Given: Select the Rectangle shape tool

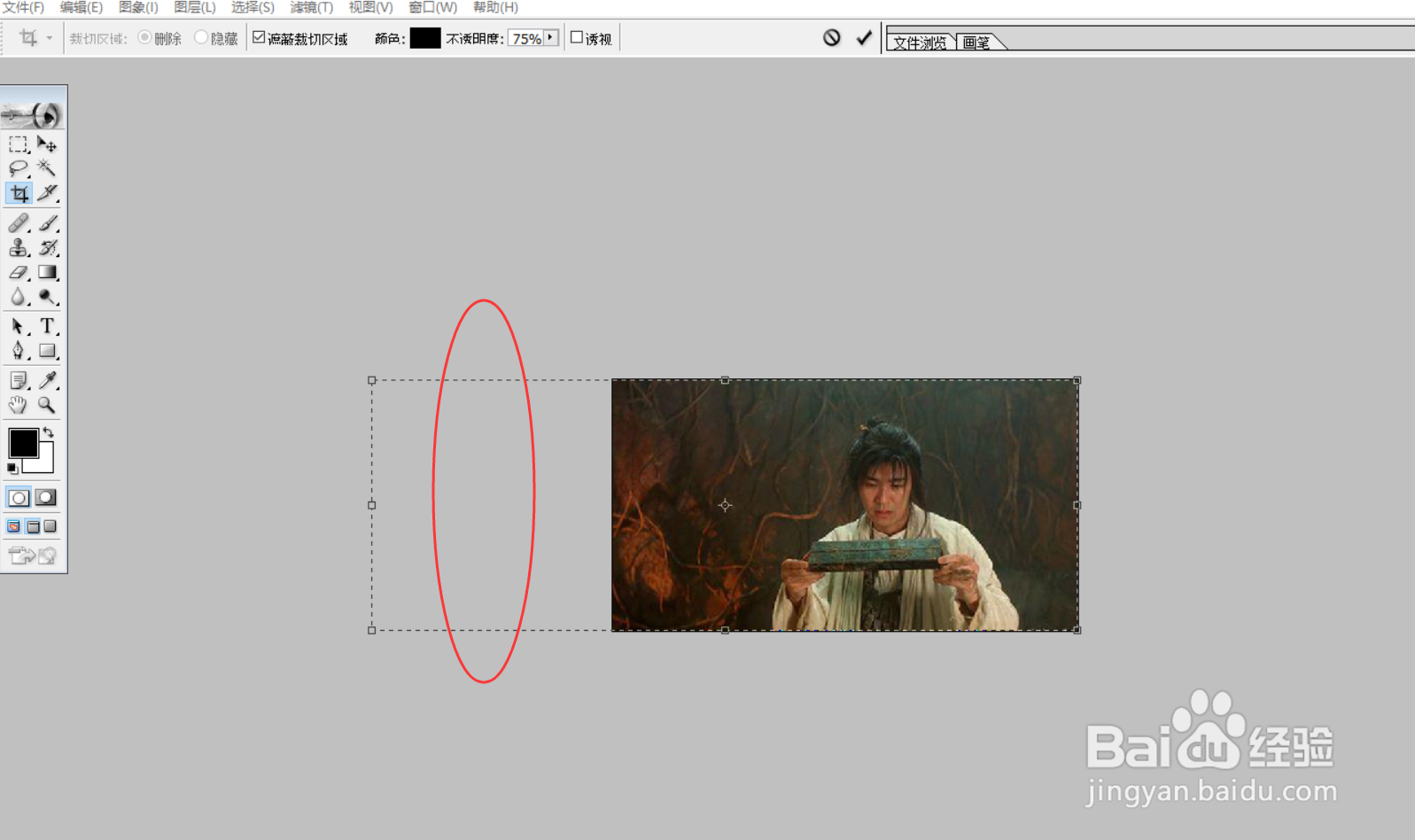Looking at the screenshot, I should [47, 351].
